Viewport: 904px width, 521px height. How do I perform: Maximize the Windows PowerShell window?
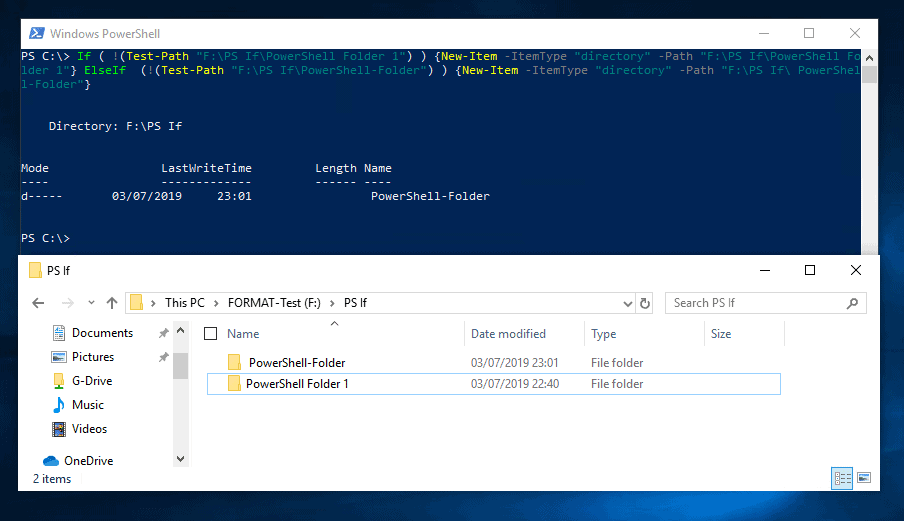pos(809,33)
